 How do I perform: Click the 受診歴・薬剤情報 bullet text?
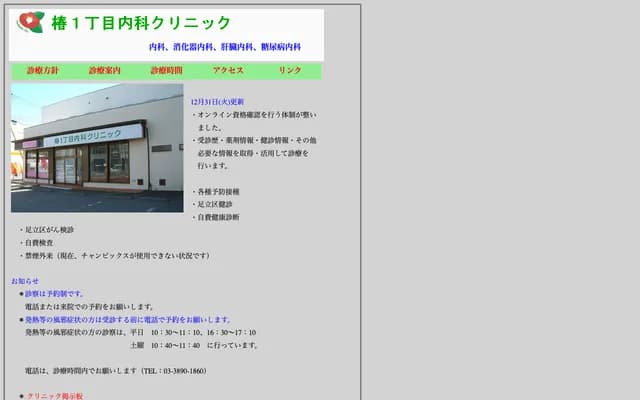pos(254,153)
